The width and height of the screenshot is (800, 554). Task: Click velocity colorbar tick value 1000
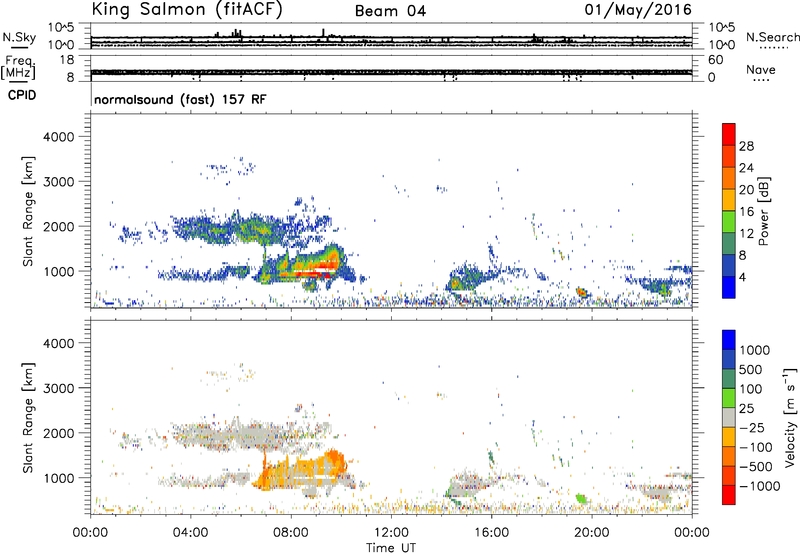click(755, 350)
